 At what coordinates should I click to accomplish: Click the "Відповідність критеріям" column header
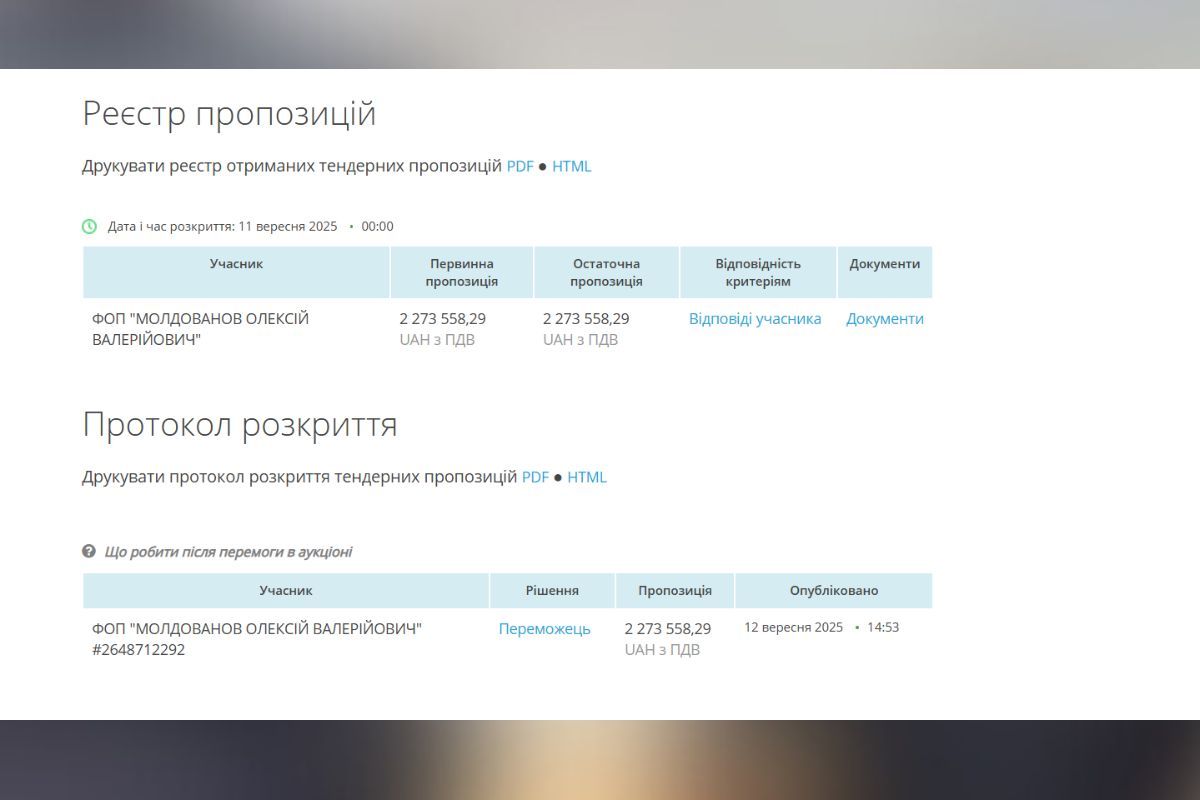(757, 271)
